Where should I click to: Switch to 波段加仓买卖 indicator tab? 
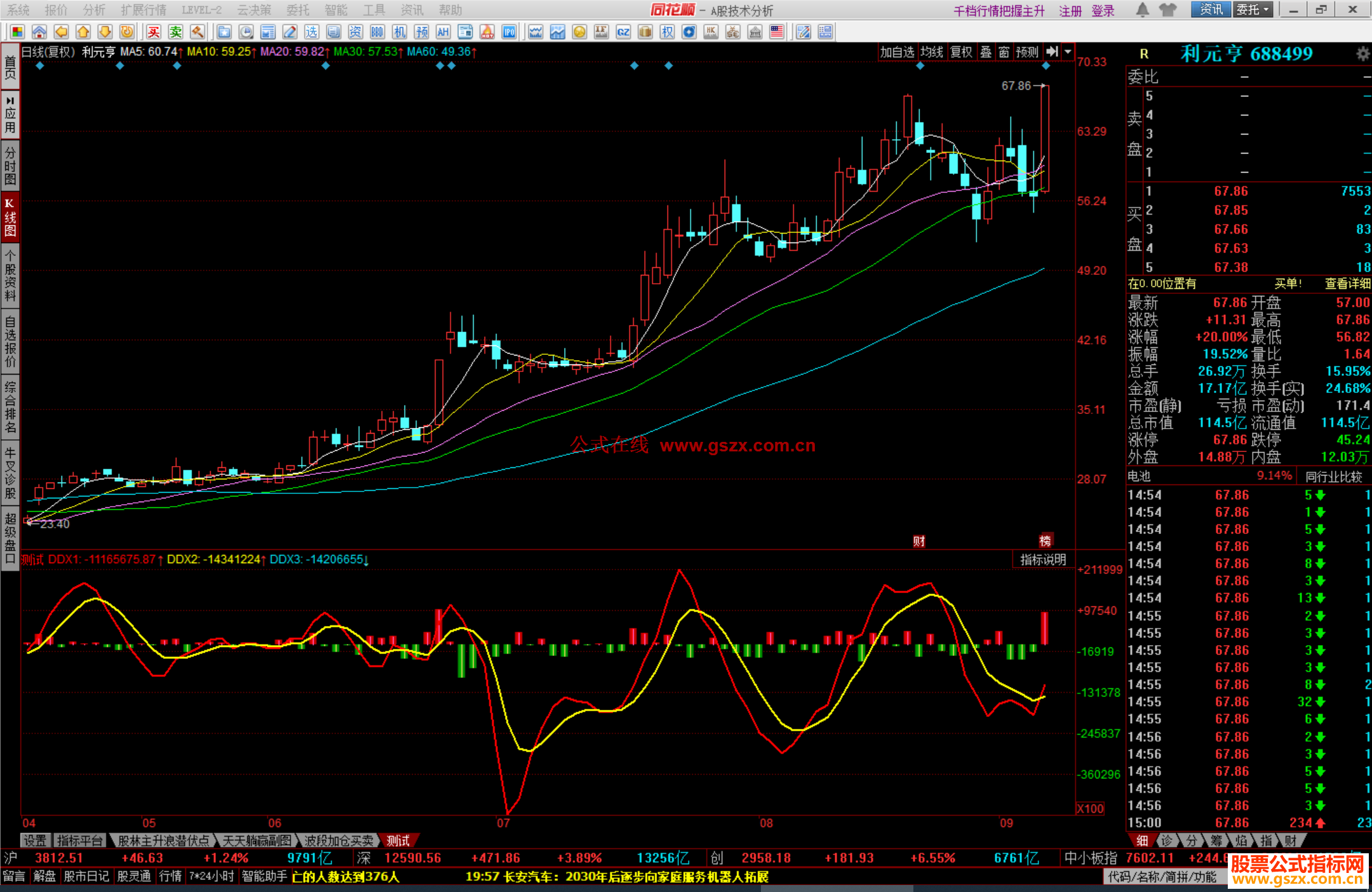[x=339, y=841]
